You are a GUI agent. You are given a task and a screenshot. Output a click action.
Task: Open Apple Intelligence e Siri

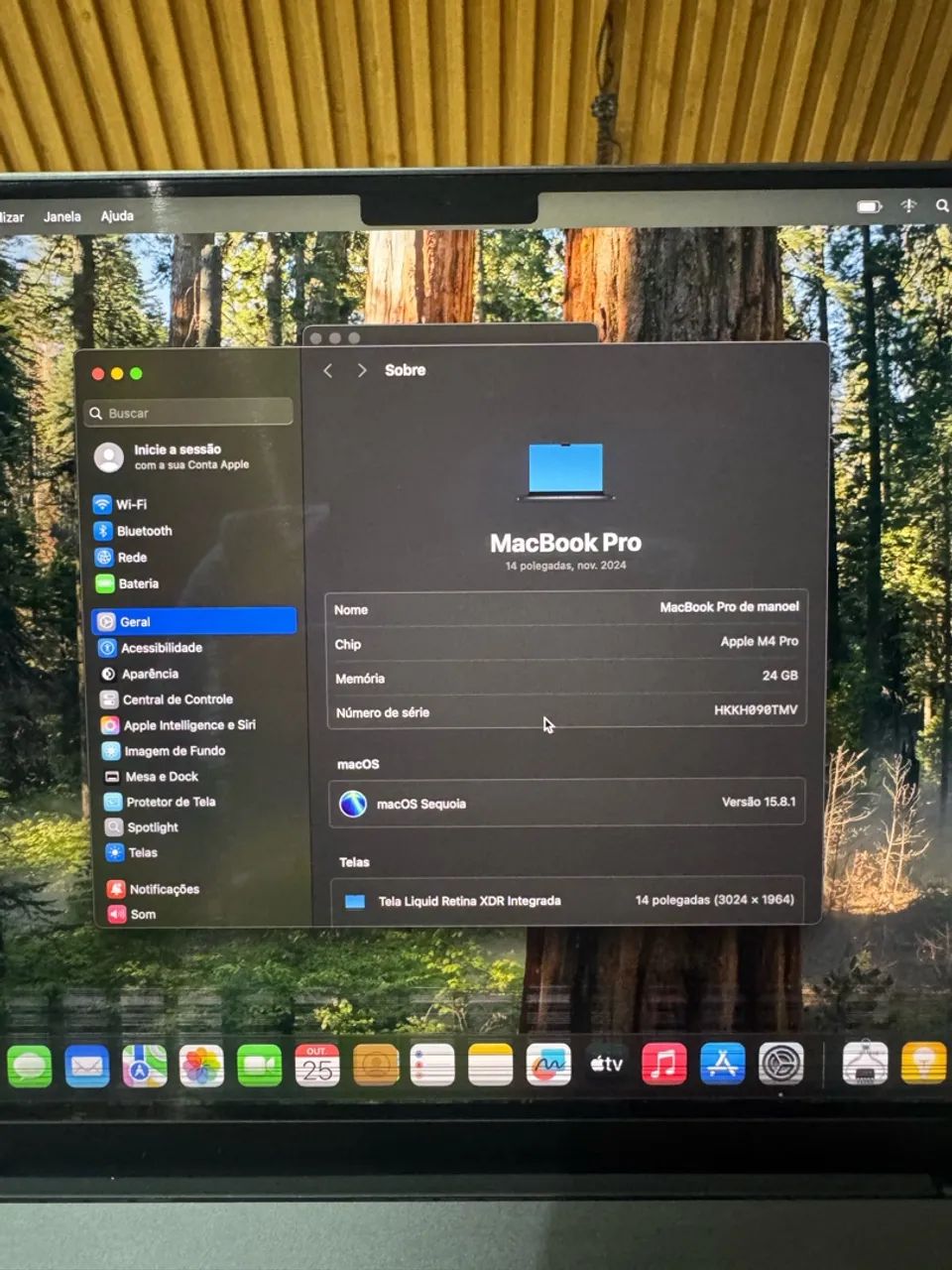coord(178,725)
